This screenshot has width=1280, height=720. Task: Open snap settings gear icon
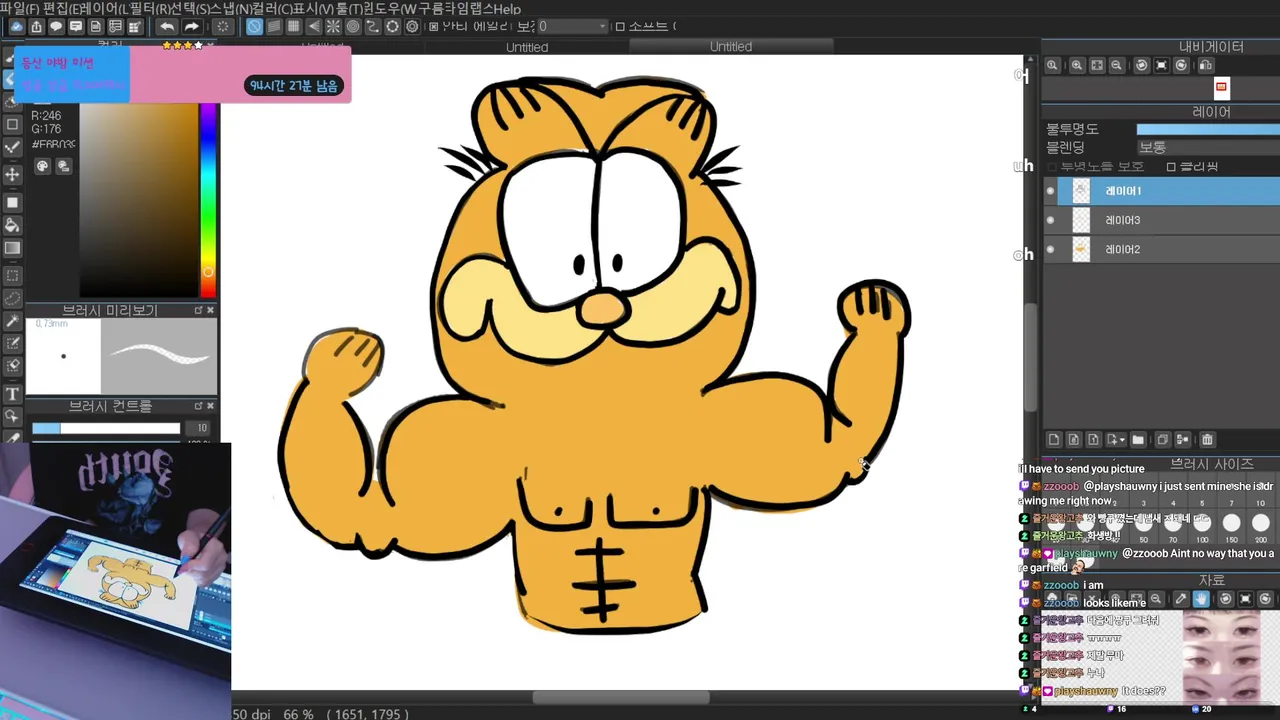click(412, 27)
